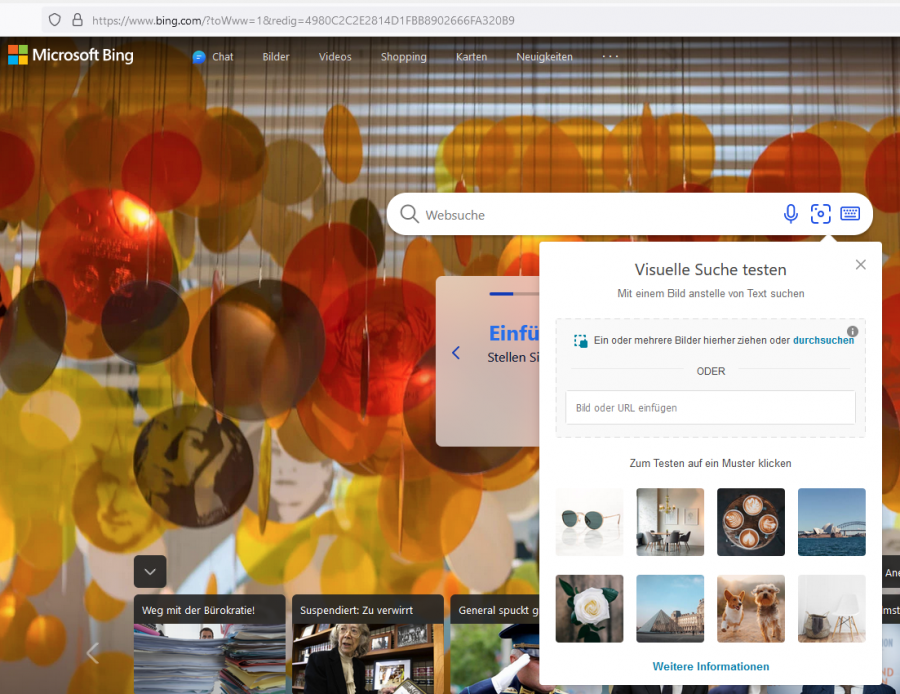900x694 pixels.
Task: Open the Chat tab
Action: click(213, 57)
